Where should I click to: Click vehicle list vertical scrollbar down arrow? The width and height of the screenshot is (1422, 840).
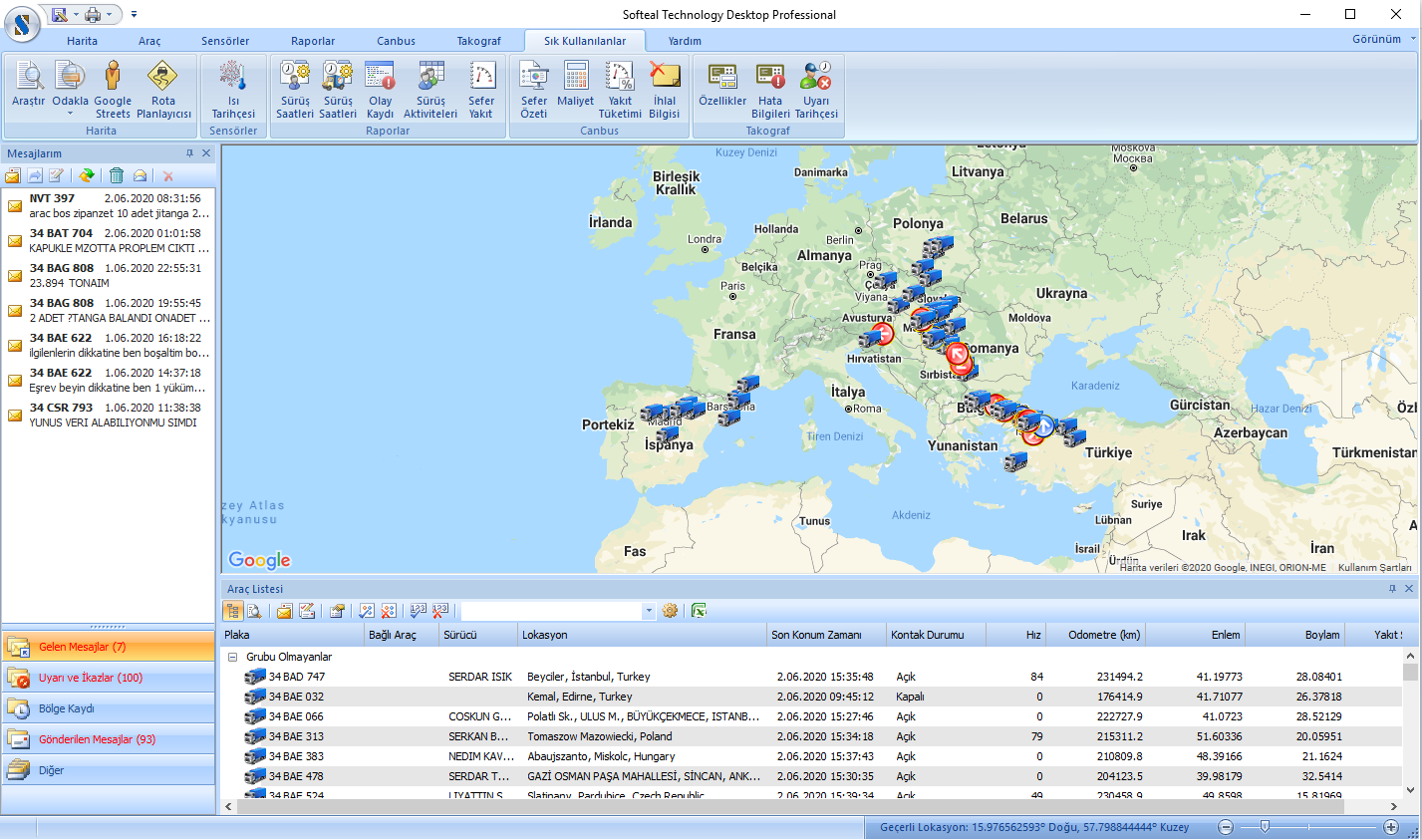[x=1410, y=790]
